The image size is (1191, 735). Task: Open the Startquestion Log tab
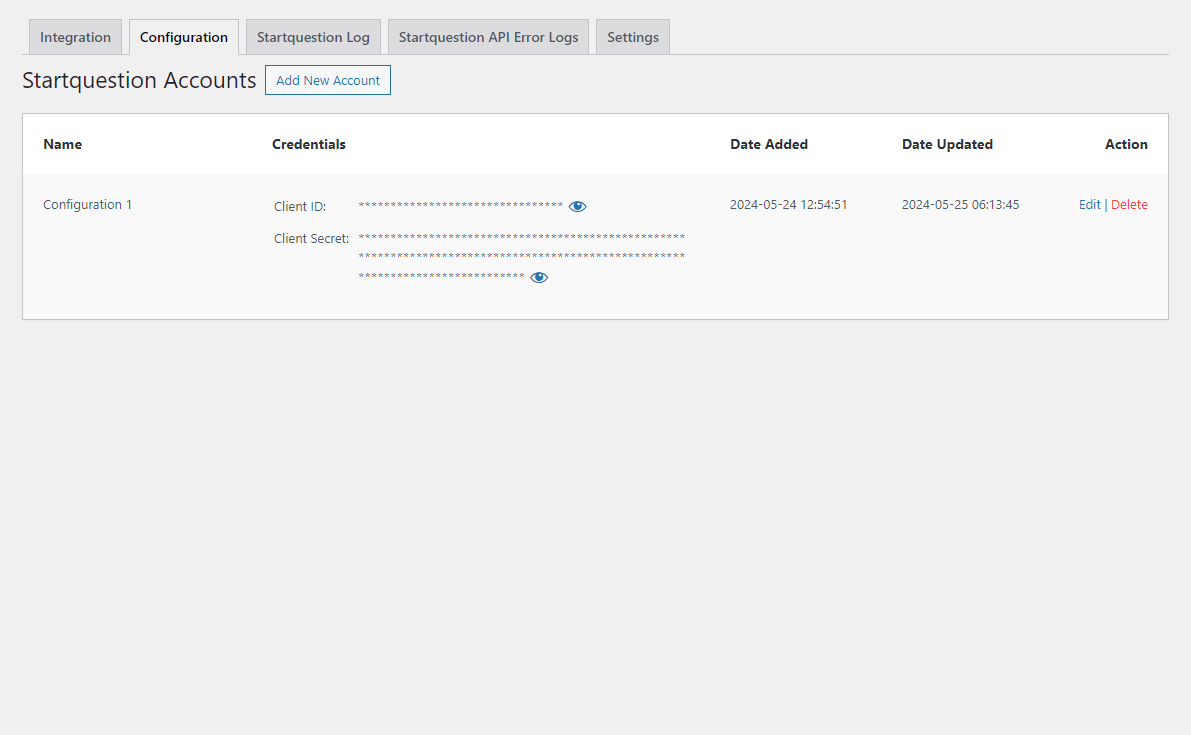click(x=313, y=37)
